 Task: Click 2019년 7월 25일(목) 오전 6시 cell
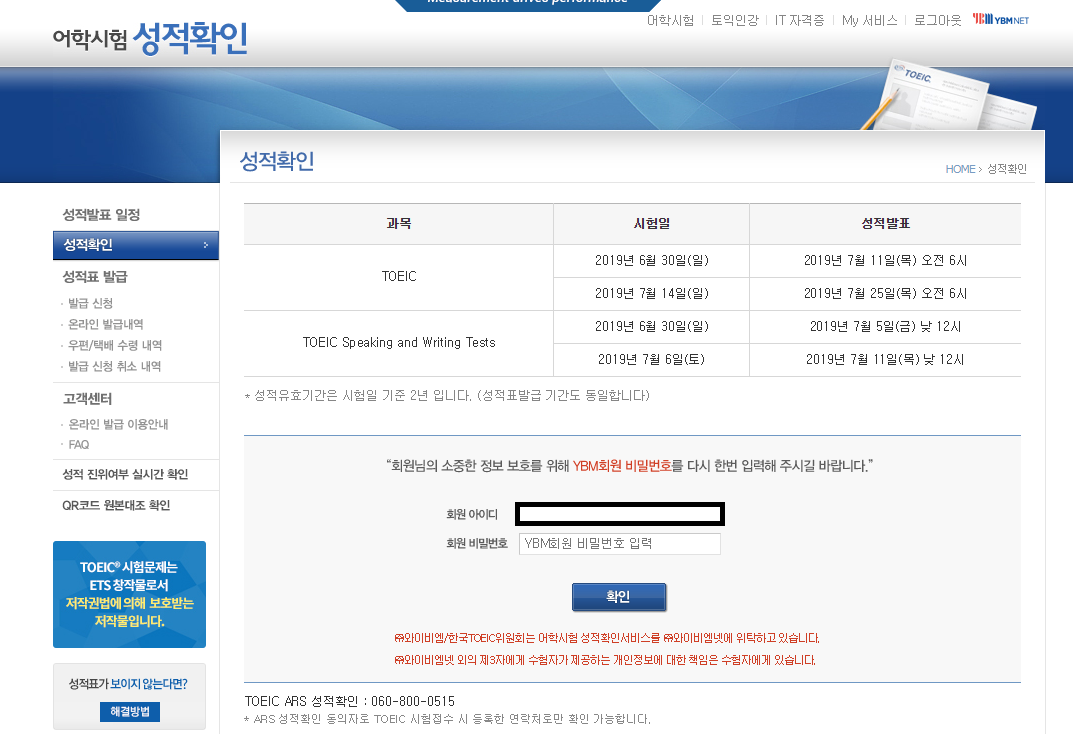click(885, 293)
